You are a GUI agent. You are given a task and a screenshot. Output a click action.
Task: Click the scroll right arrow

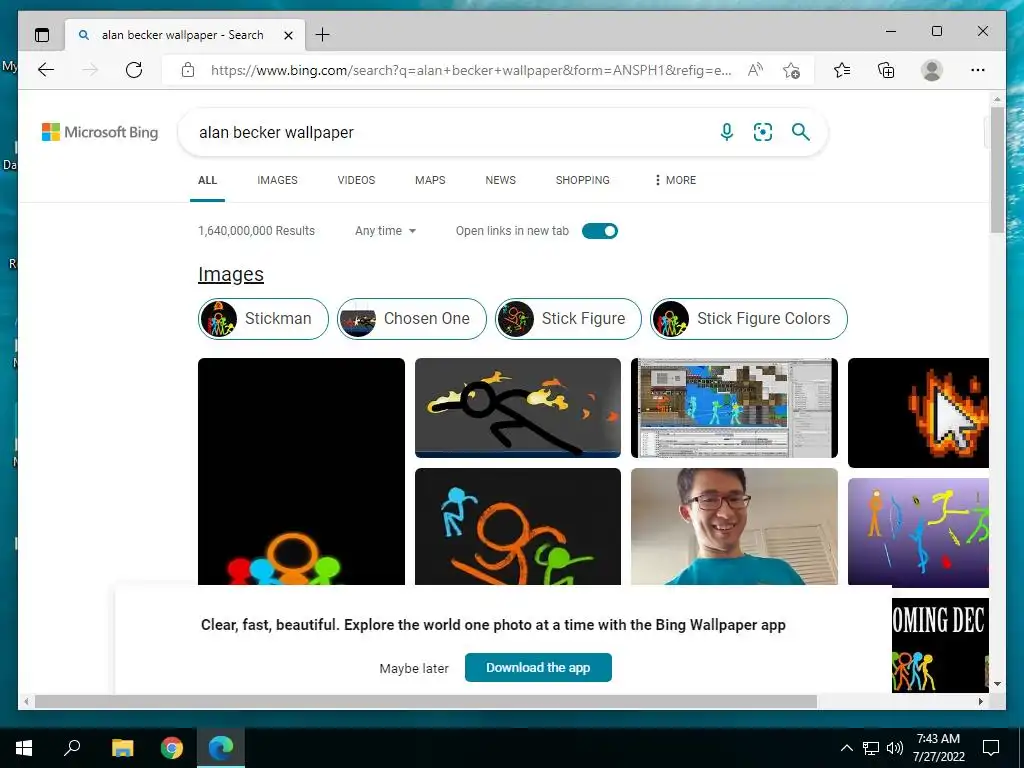(981, 701)
